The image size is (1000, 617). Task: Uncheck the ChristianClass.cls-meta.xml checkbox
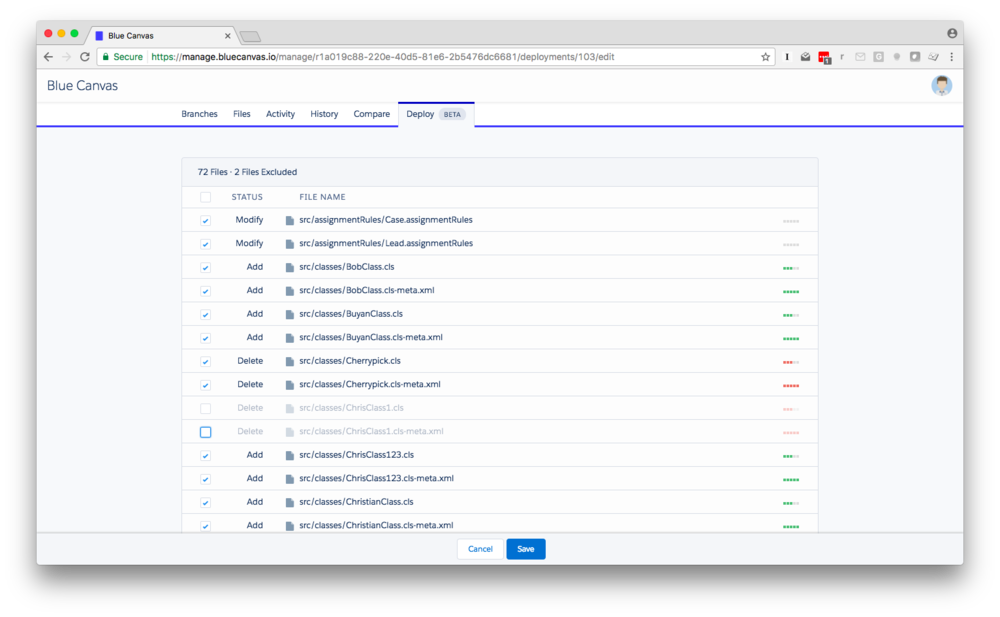point(205,526)
